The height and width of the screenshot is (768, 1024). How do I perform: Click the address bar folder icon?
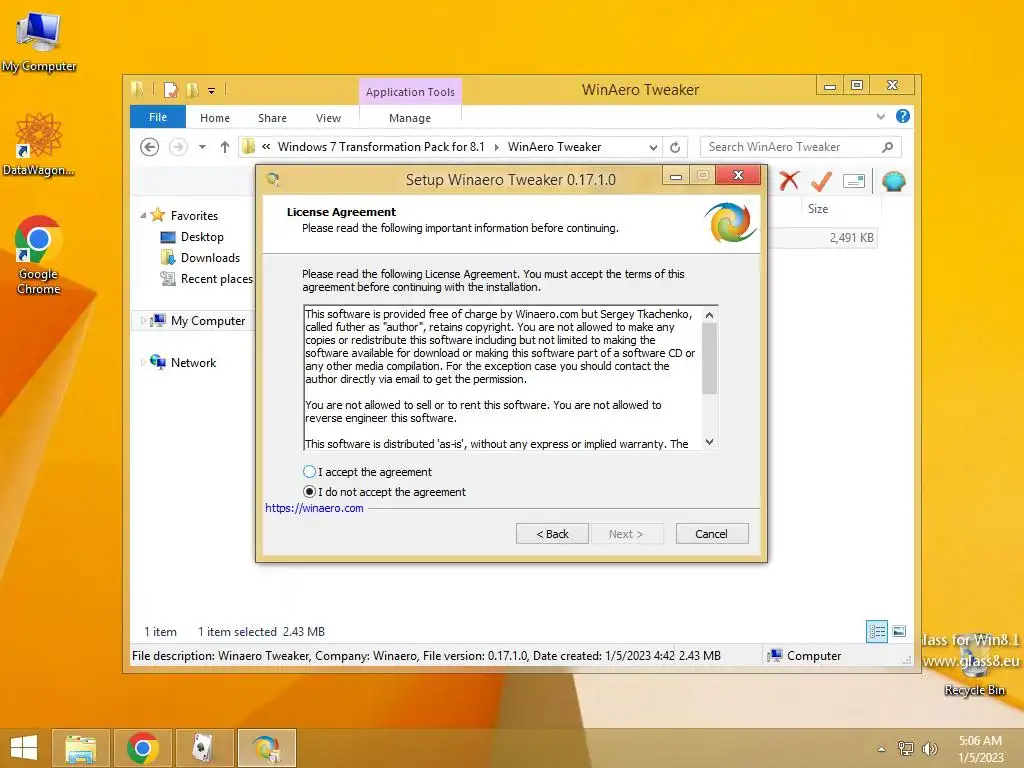pos(248,147)
